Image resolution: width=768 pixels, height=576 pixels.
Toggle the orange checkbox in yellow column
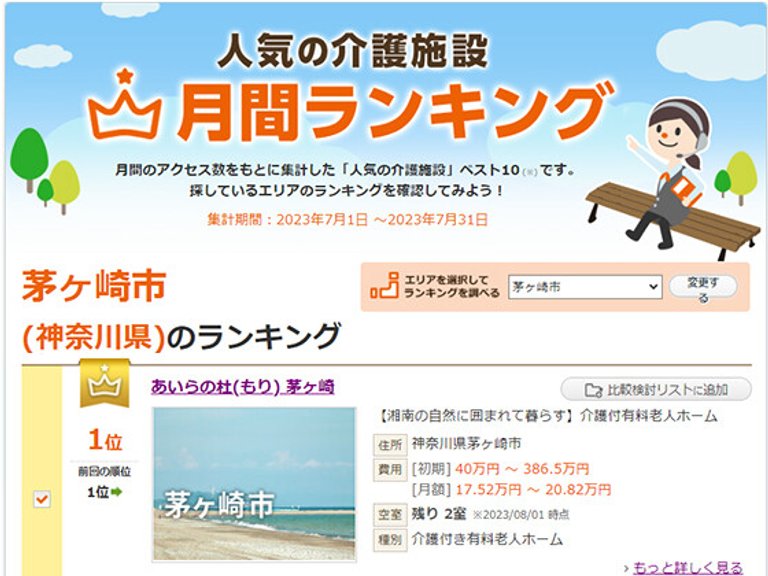(x=42, y=499)
